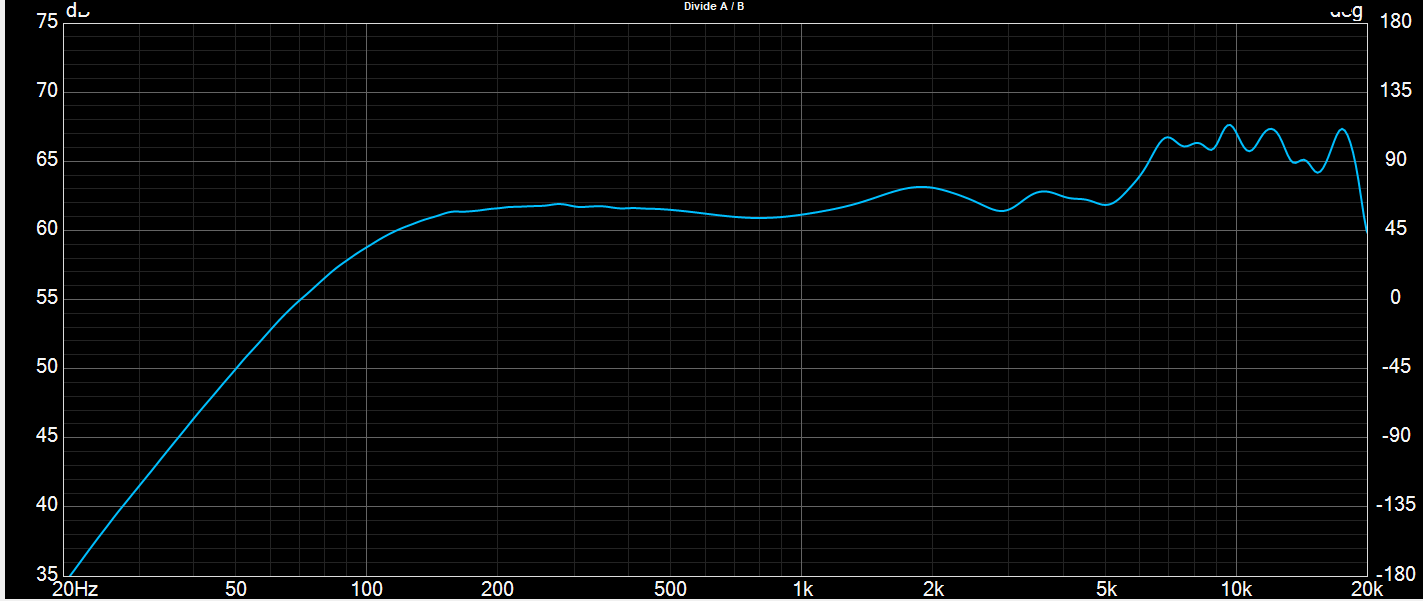
Task: Pick the 50 label on frequency axis
Action: [236, 589]
